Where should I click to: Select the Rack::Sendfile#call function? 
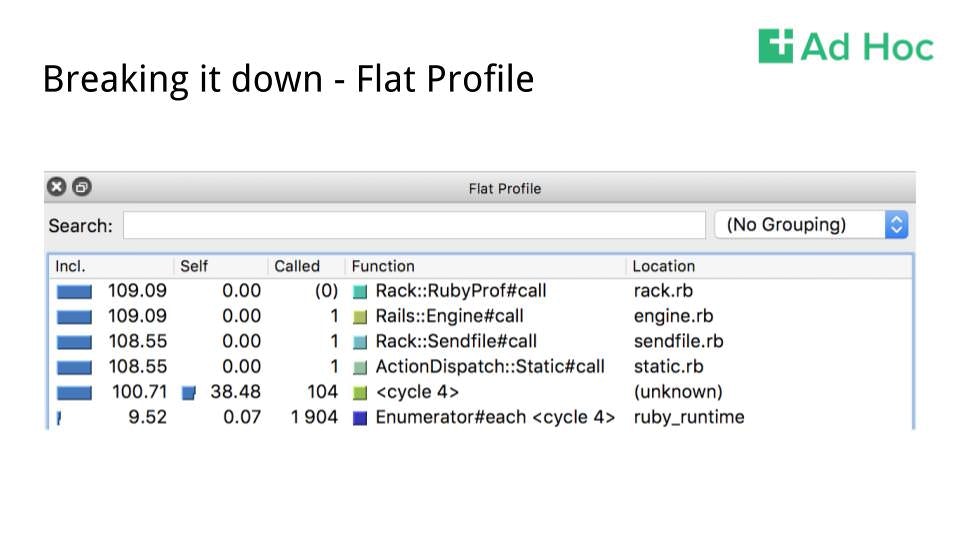(x=456, y=341)
